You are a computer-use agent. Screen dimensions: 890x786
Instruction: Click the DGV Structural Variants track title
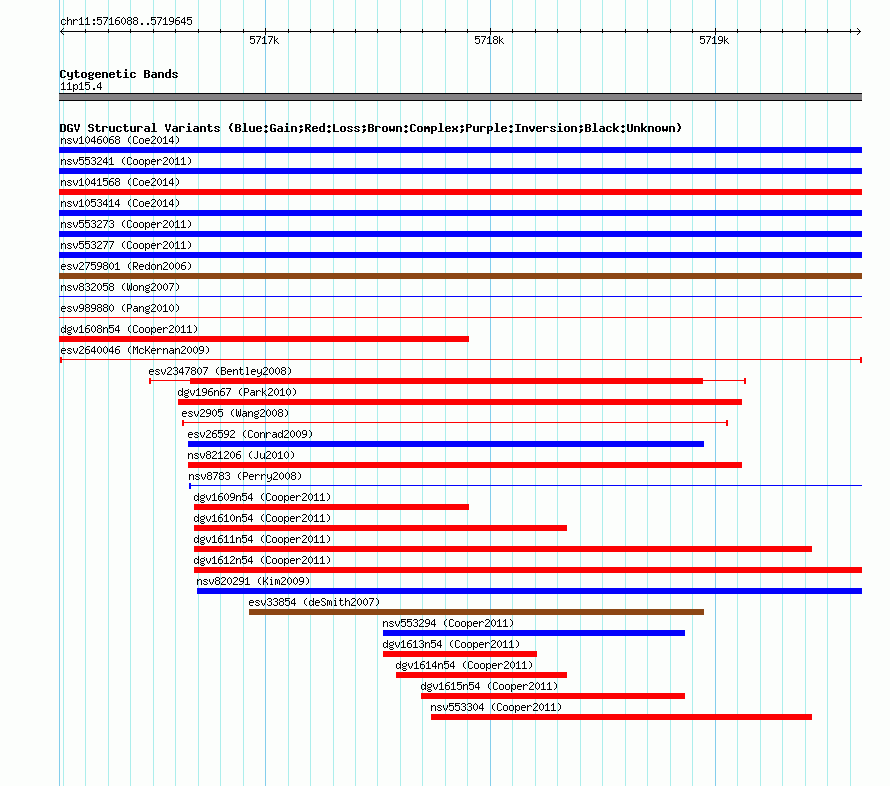pyautogui.click(x=371, y=128)
